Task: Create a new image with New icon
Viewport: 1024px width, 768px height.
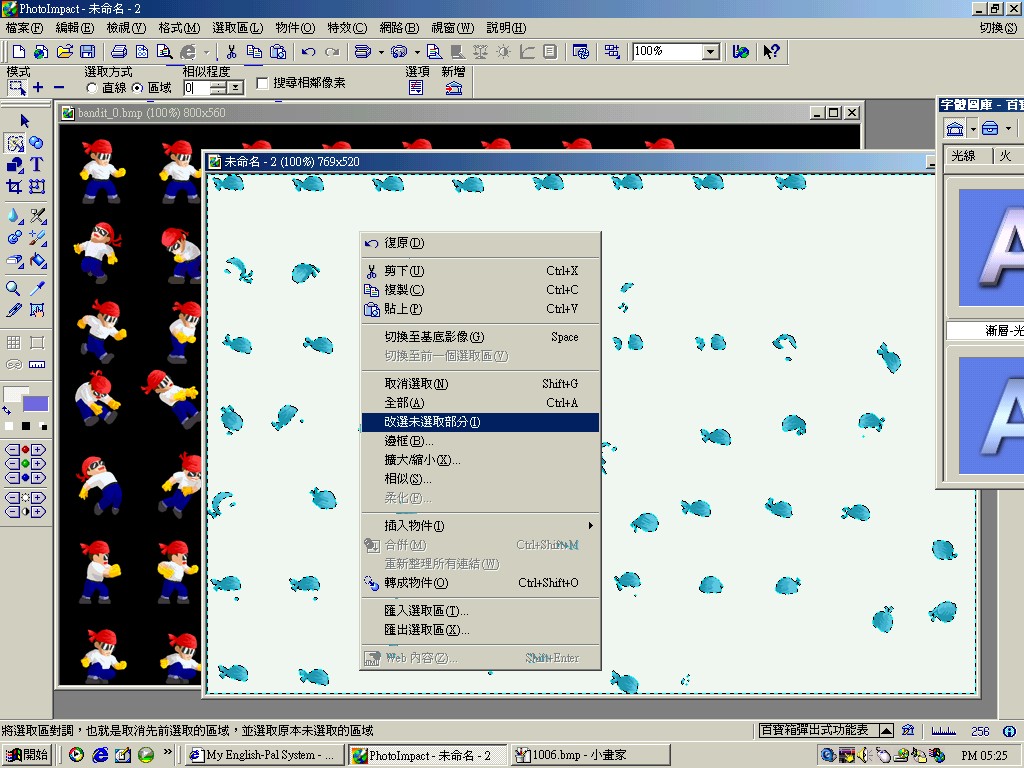Action: pyautogui.click(x=18, y=52)
